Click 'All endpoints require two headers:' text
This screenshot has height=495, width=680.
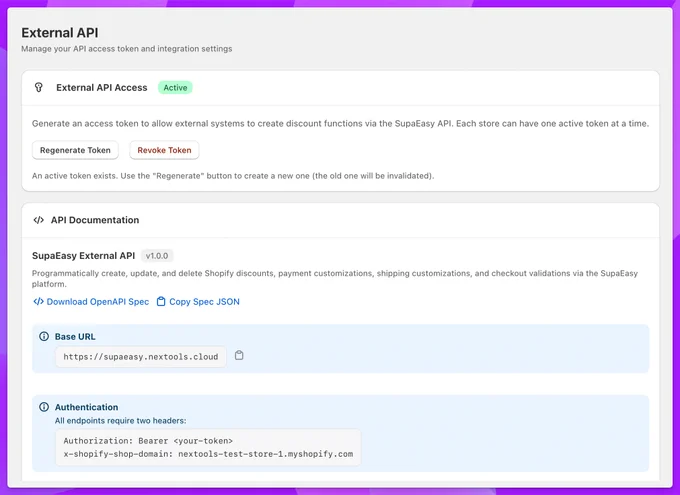pyautogui.click(x=121, y=421)
